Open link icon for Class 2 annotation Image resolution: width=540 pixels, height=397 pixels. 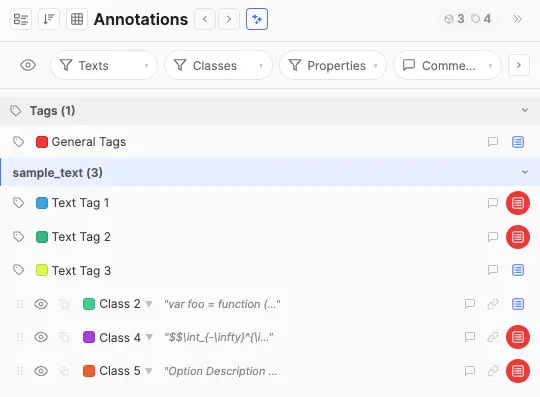click(493, 304)
